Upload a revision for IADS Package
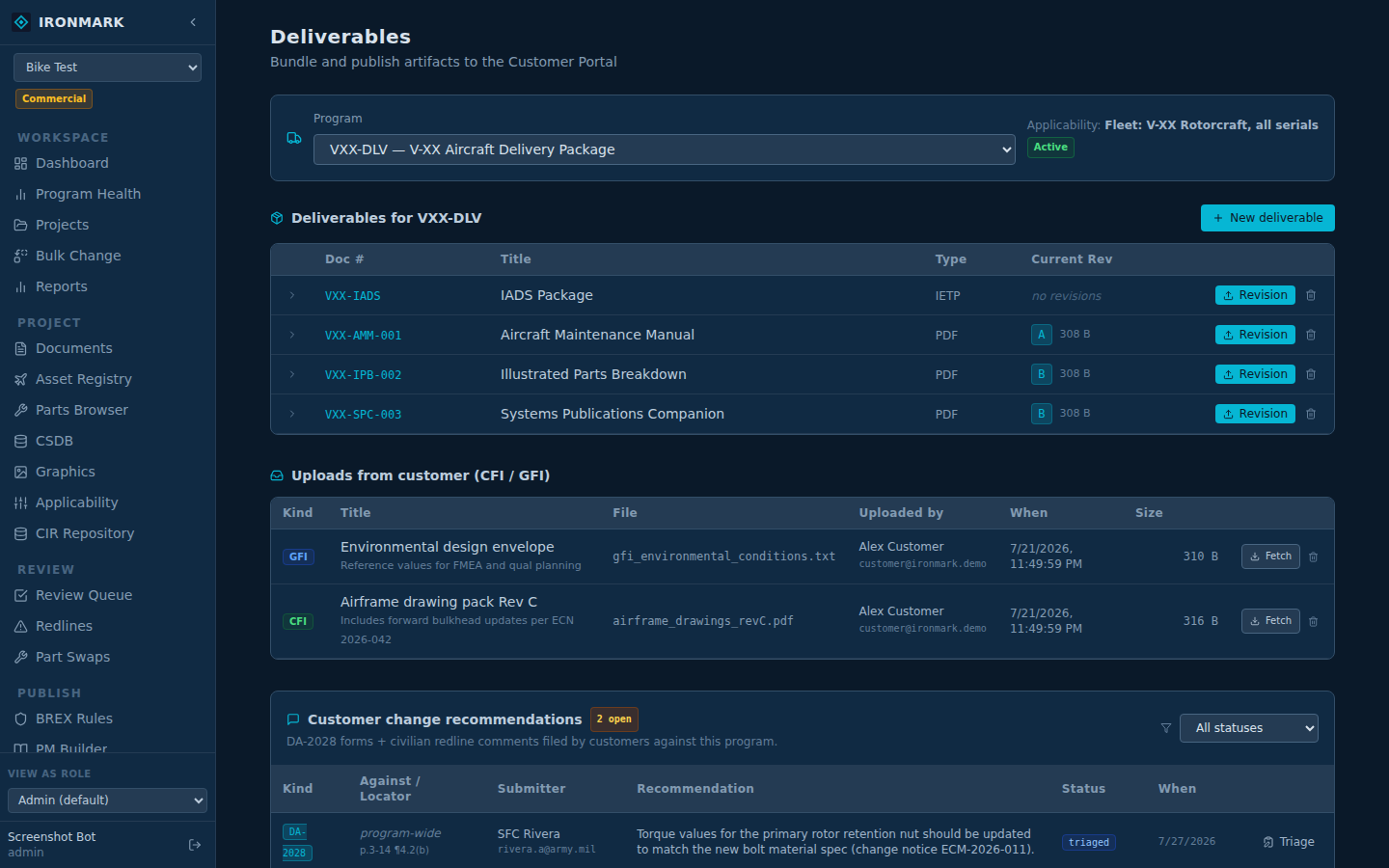 1255,295
